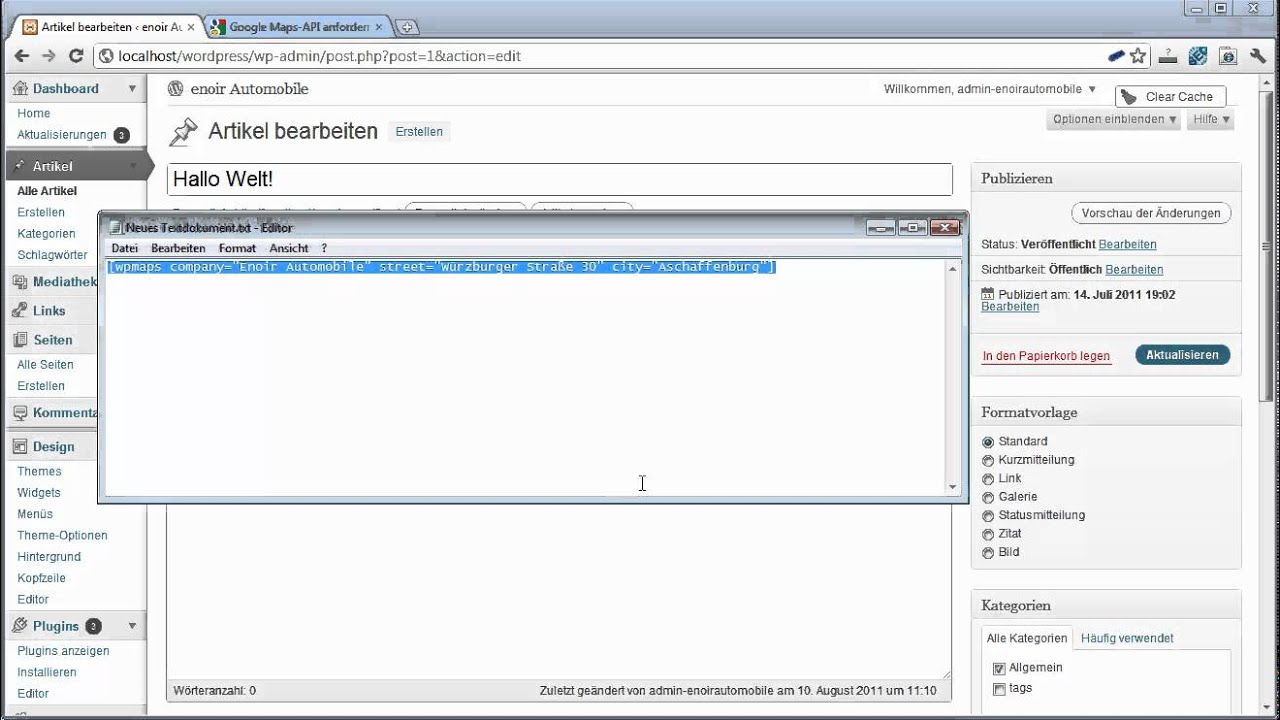Open Widgets under Design

[39, 493]
